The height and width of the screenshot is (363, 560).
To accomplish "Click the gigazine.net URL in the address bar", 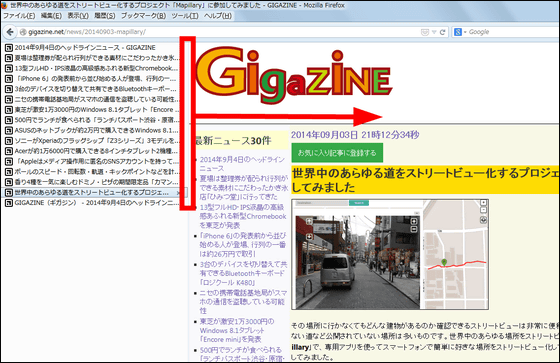I will point(87,32).
